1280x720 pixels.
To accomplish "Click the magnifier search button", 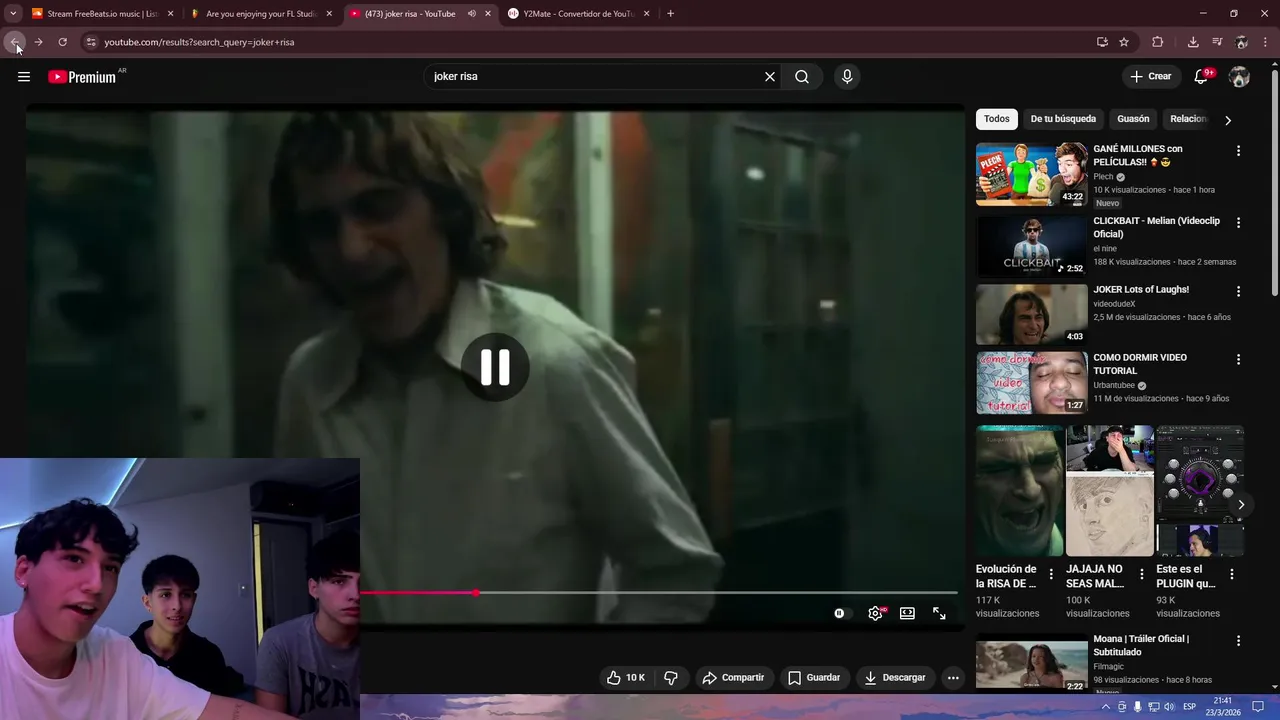I will (x=802, y=77).
